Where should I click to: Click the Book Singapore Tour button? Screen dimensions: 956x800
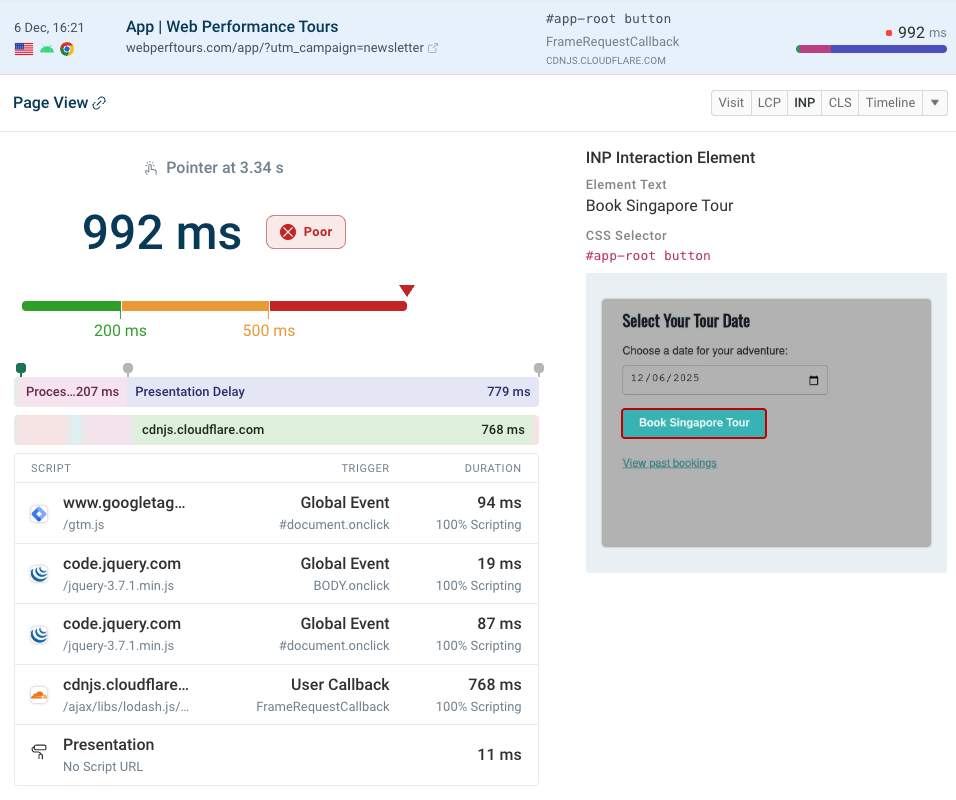694,423
